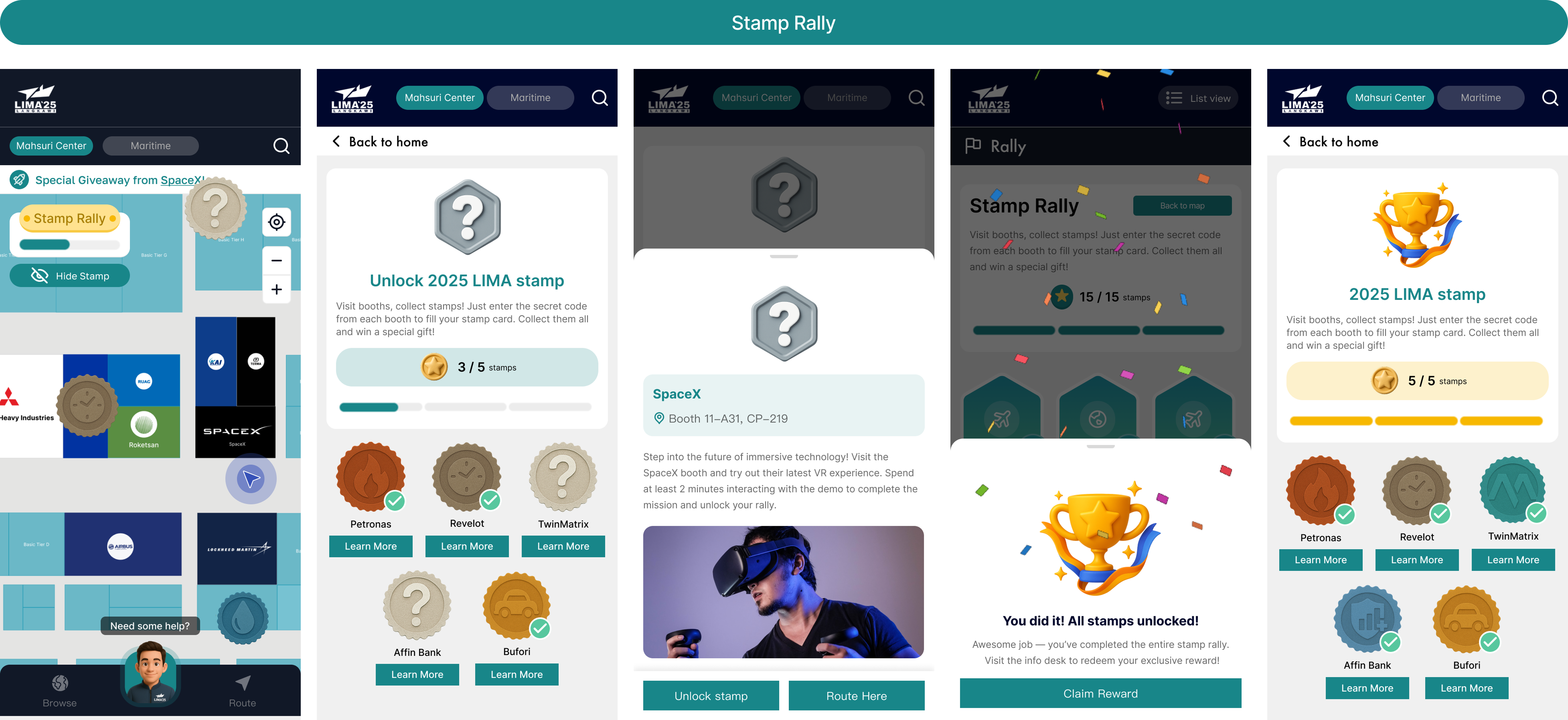Click the Route arrow icon in bottom bar

(242, 684)
